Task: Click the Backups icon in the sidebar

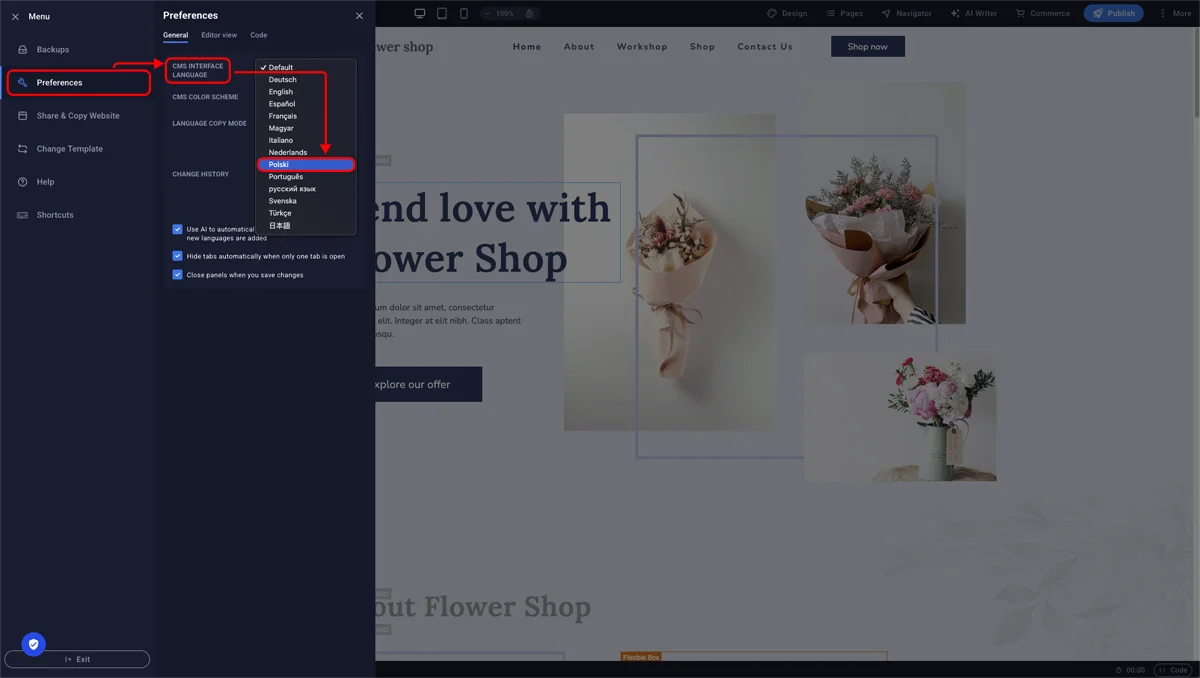Action: 22,49
